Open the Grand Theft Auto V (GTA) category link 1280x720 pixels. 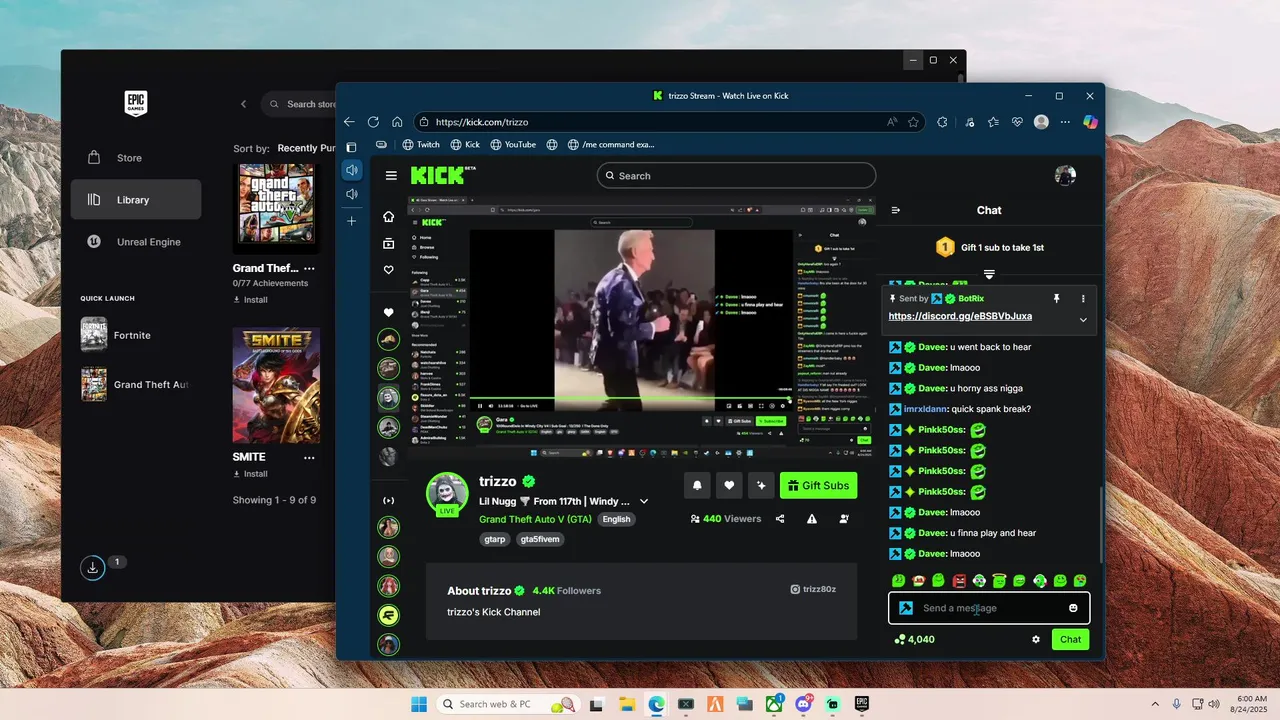(x=535, y=519)
